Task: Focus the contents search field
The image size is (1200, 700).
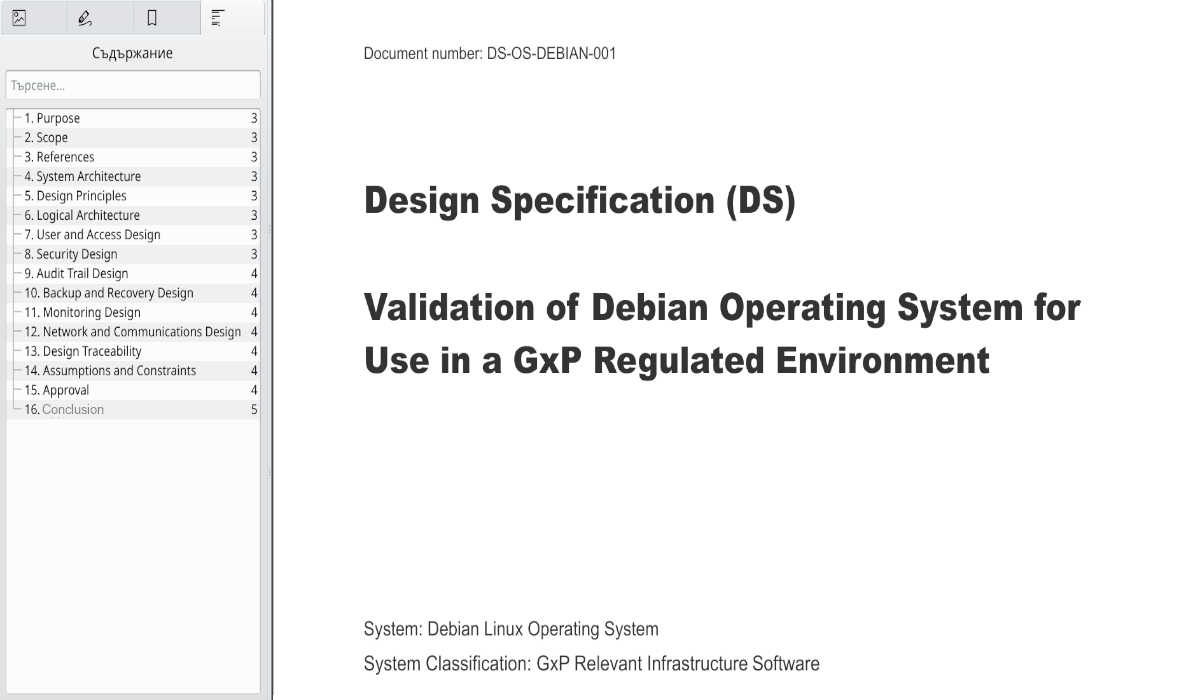Action: 133,84
